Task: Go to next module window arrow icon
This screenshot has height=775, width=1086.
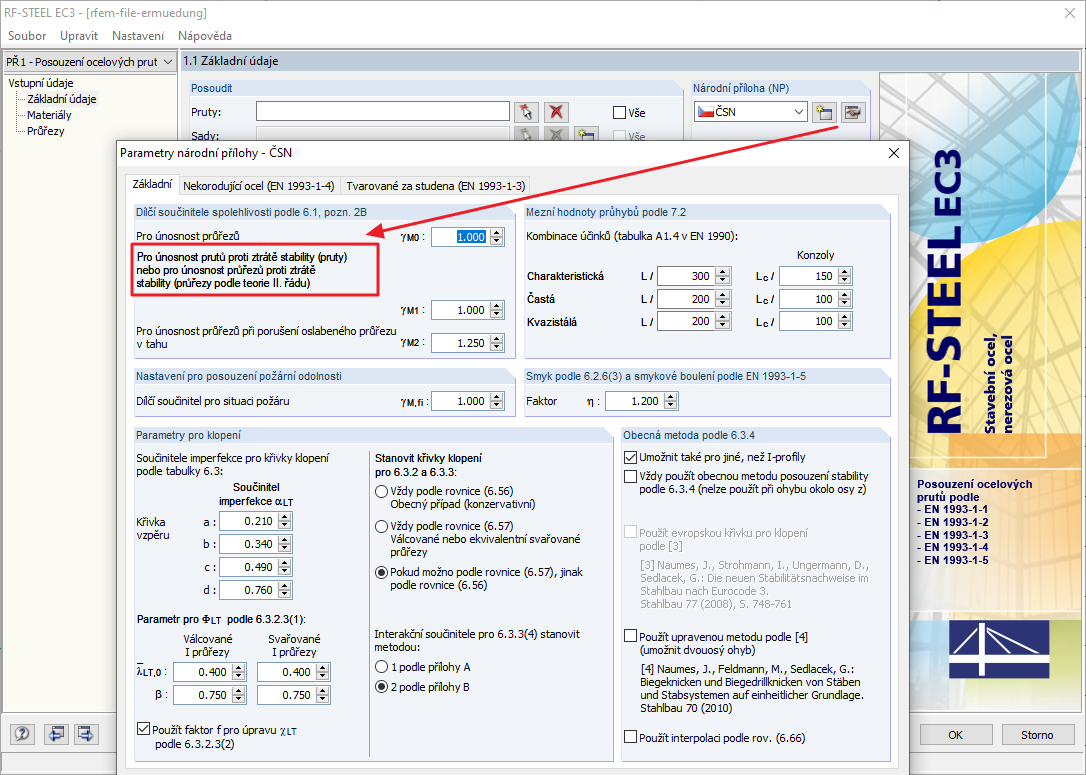Action: [86, 733]
